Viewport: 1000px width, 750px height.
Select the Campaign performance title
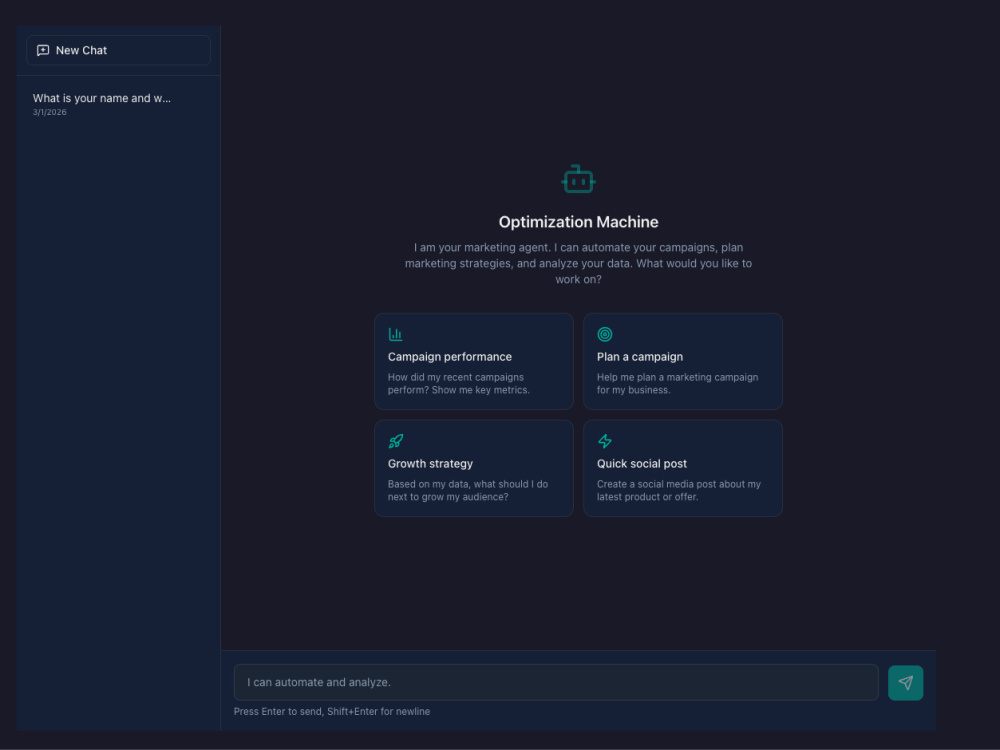(x=450, y=357)
